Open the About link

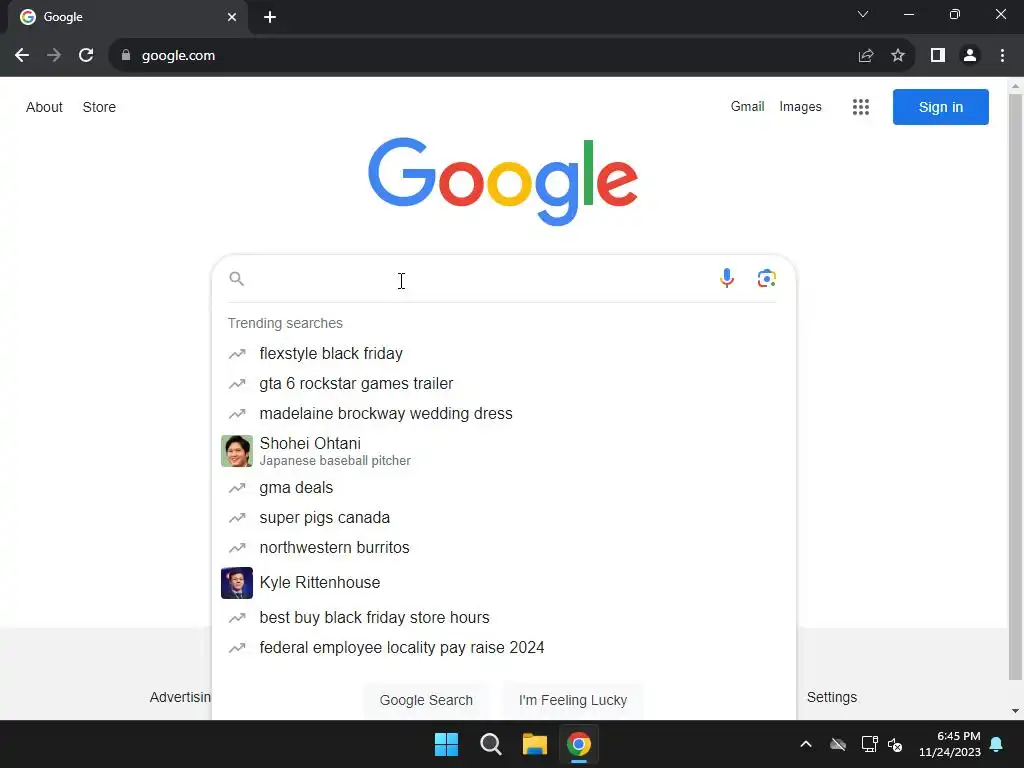click(44, 107)
